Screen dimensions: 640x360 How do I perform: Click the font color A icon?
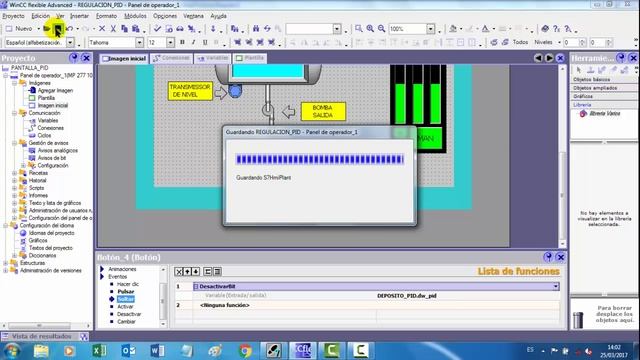[x=485, y=29]
